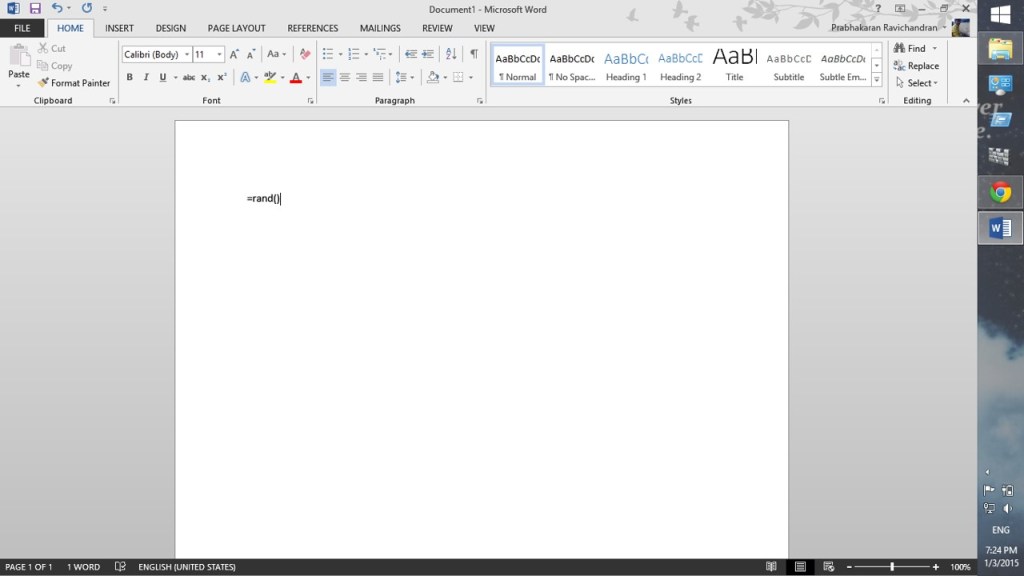Adjust the zoom slider in status bar
This screenshot has width=1024, height=576.
[x=892, y=567]
